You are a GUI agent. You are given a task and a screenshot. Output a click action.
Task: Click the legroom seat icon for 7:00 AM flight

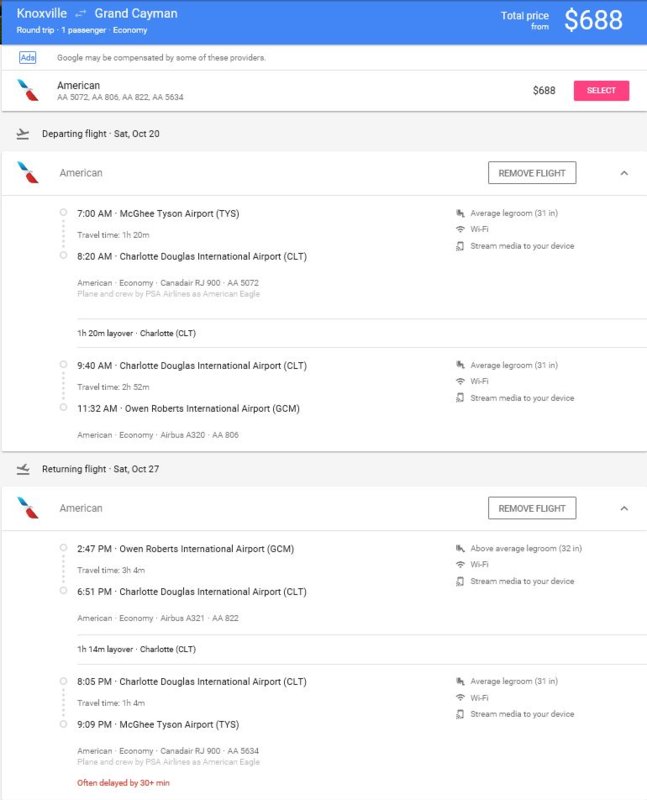(x=460, y=213)
